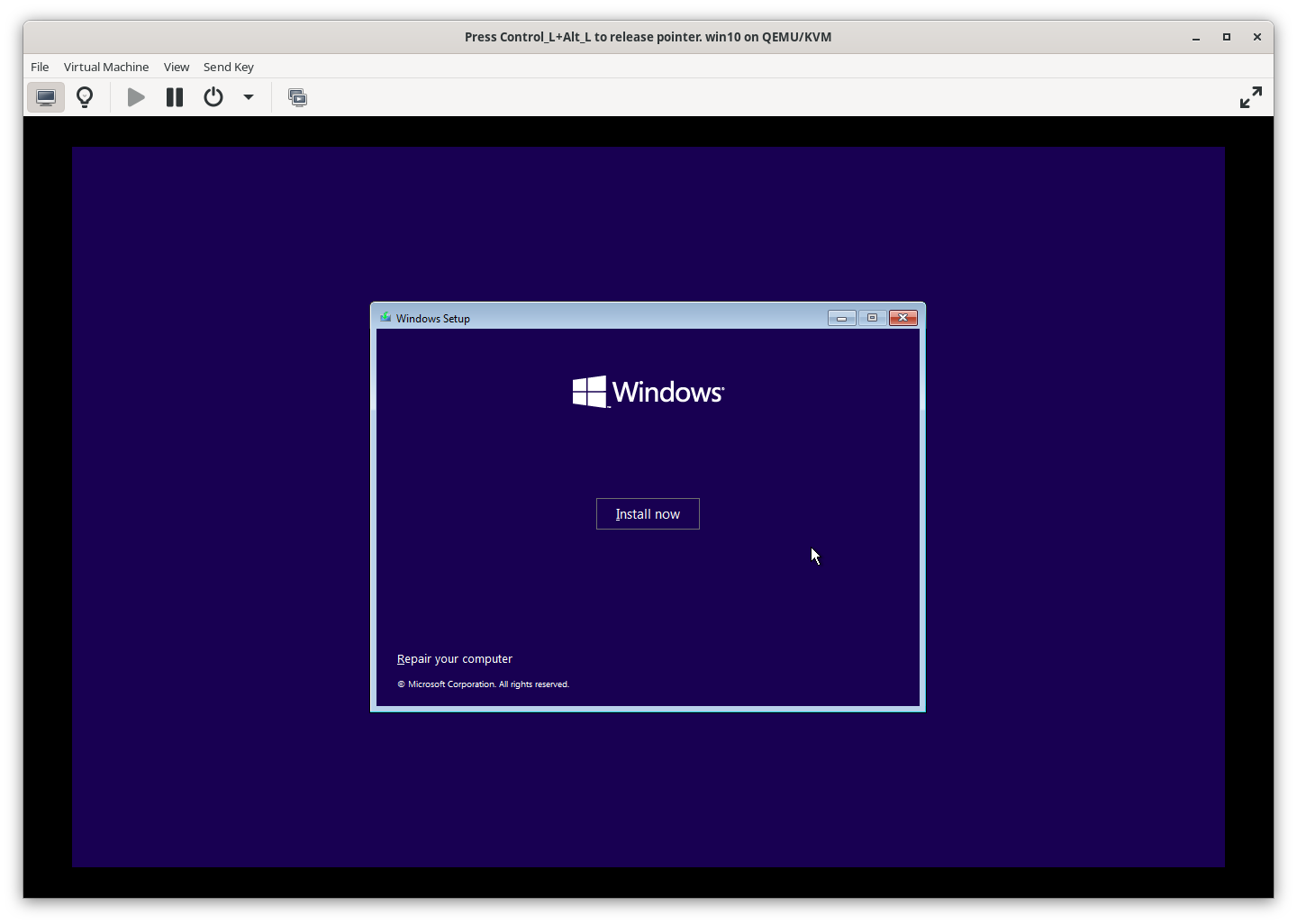Minimize the Windows Setup dialog
The width and height of the screenshot is (1297, 924).
coord(842,318)
